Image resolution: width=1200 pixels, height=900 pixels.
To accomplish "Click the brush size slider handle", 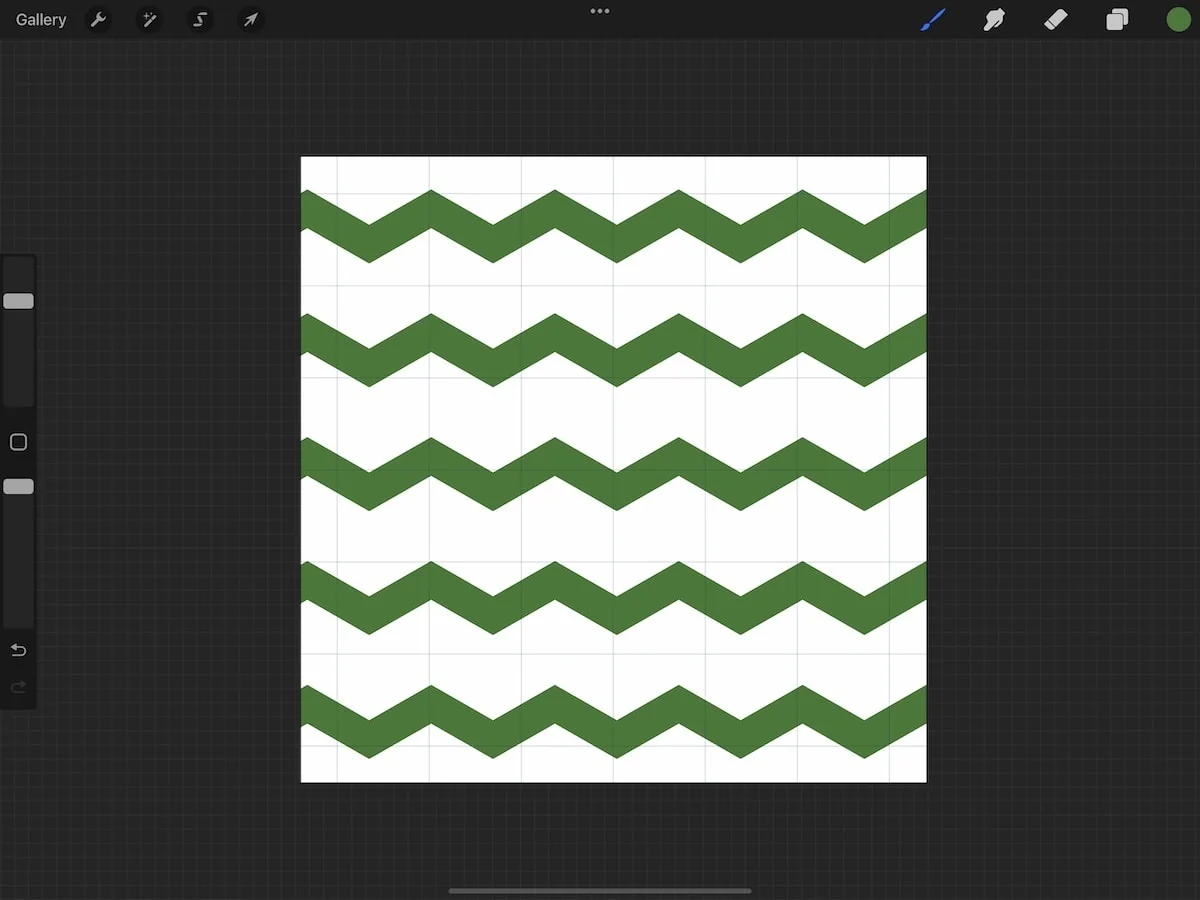I will 18,301.
